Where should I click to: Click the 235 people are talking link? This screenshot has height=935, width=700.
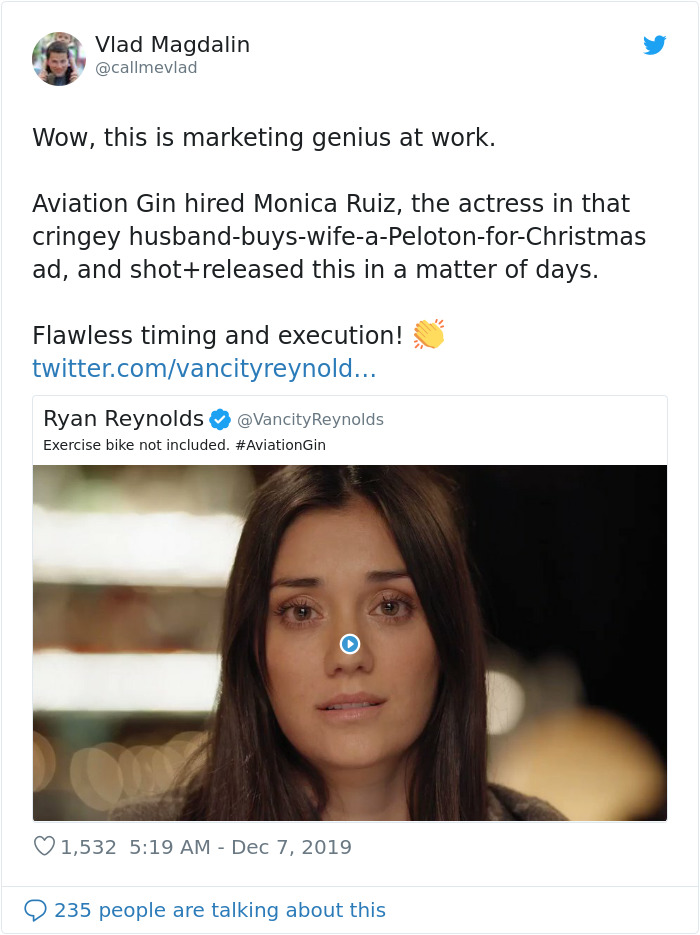point(222,910)
